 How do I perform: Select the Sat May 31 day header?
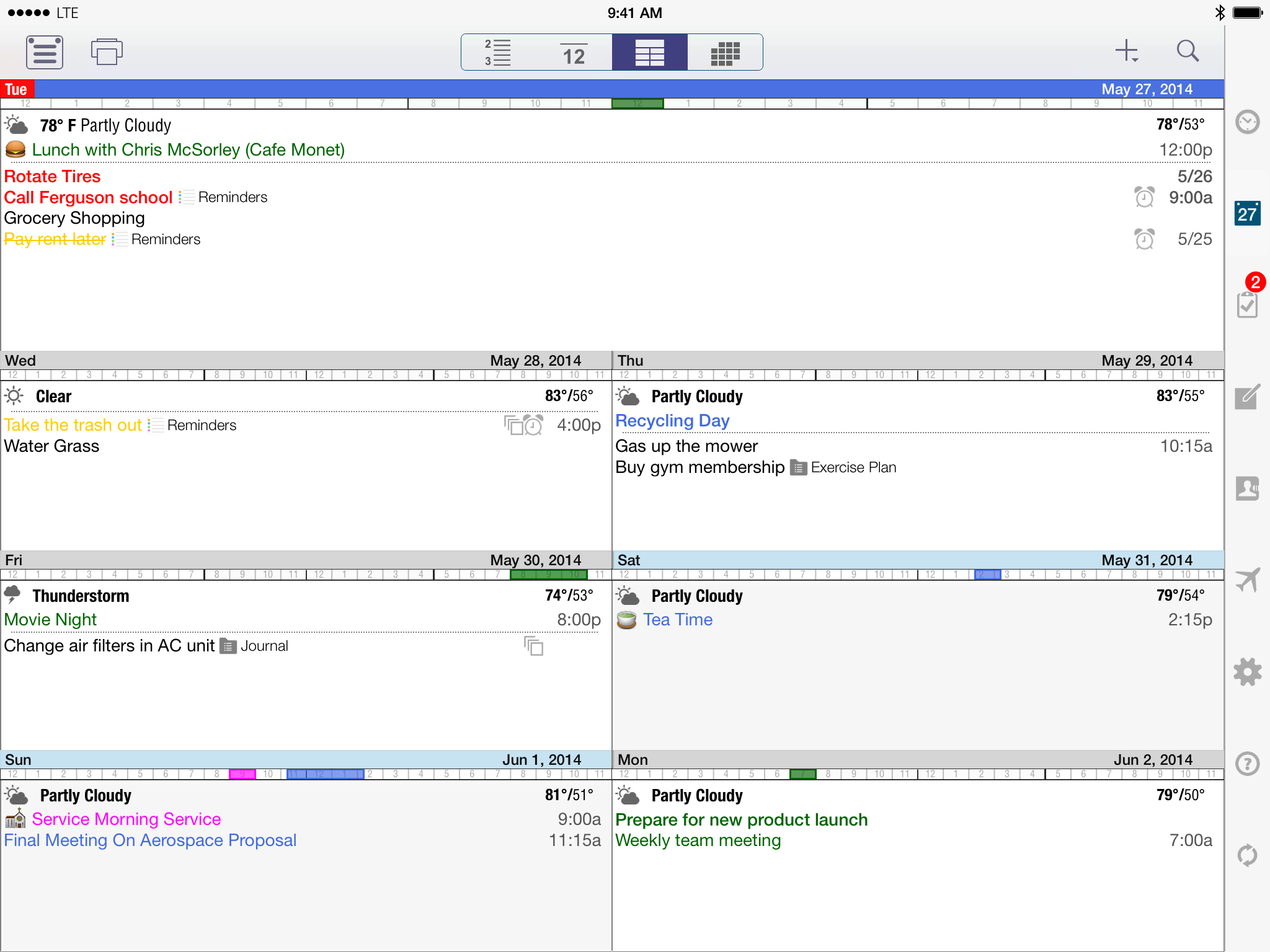[x=918, y=560]
